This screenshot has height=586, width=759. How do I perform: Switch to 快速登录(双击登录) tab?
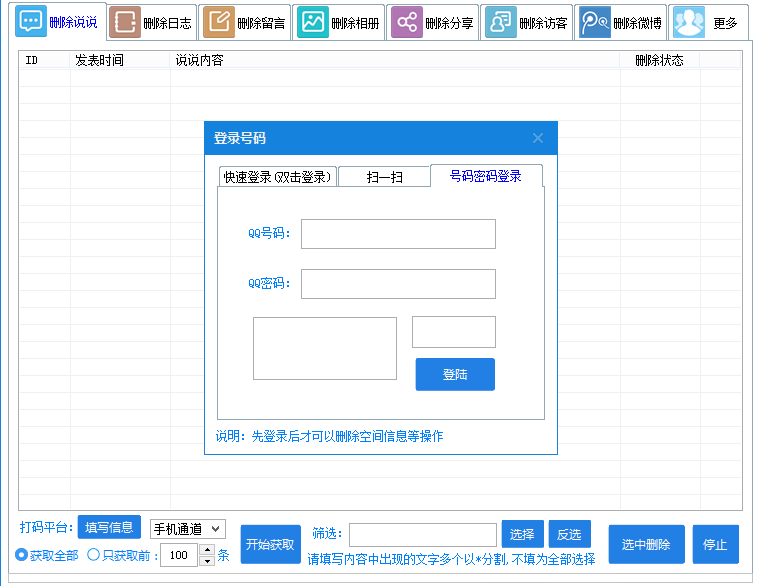(278, 177)
